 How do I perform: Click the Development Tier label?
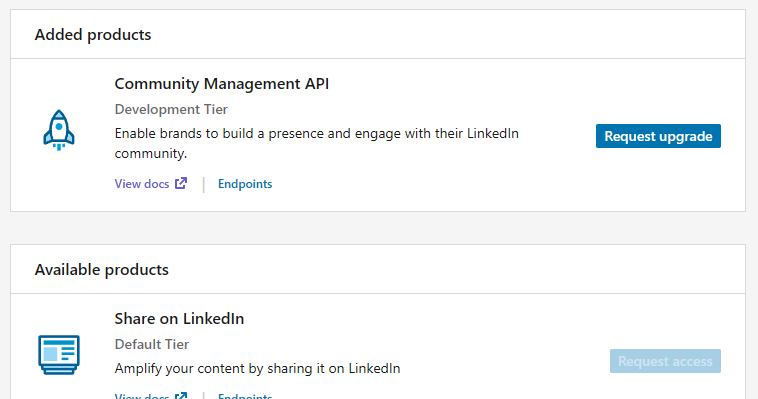point(171,109)
